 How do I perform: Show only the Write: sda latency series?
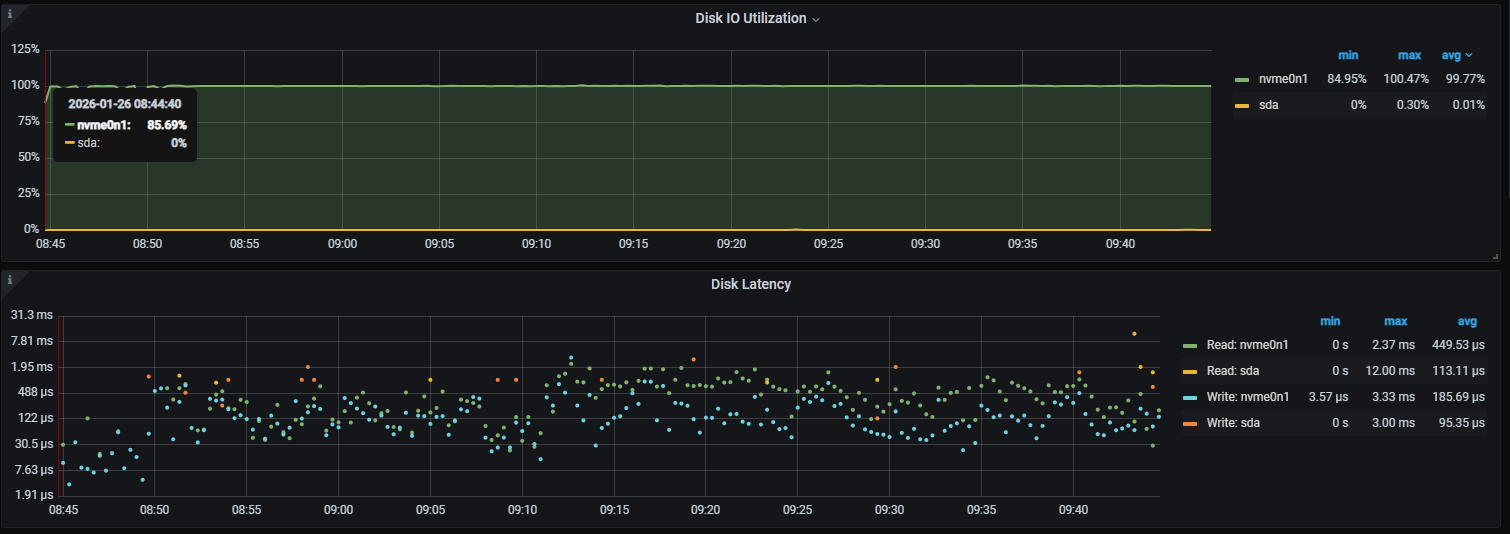tap(1233, 423)
